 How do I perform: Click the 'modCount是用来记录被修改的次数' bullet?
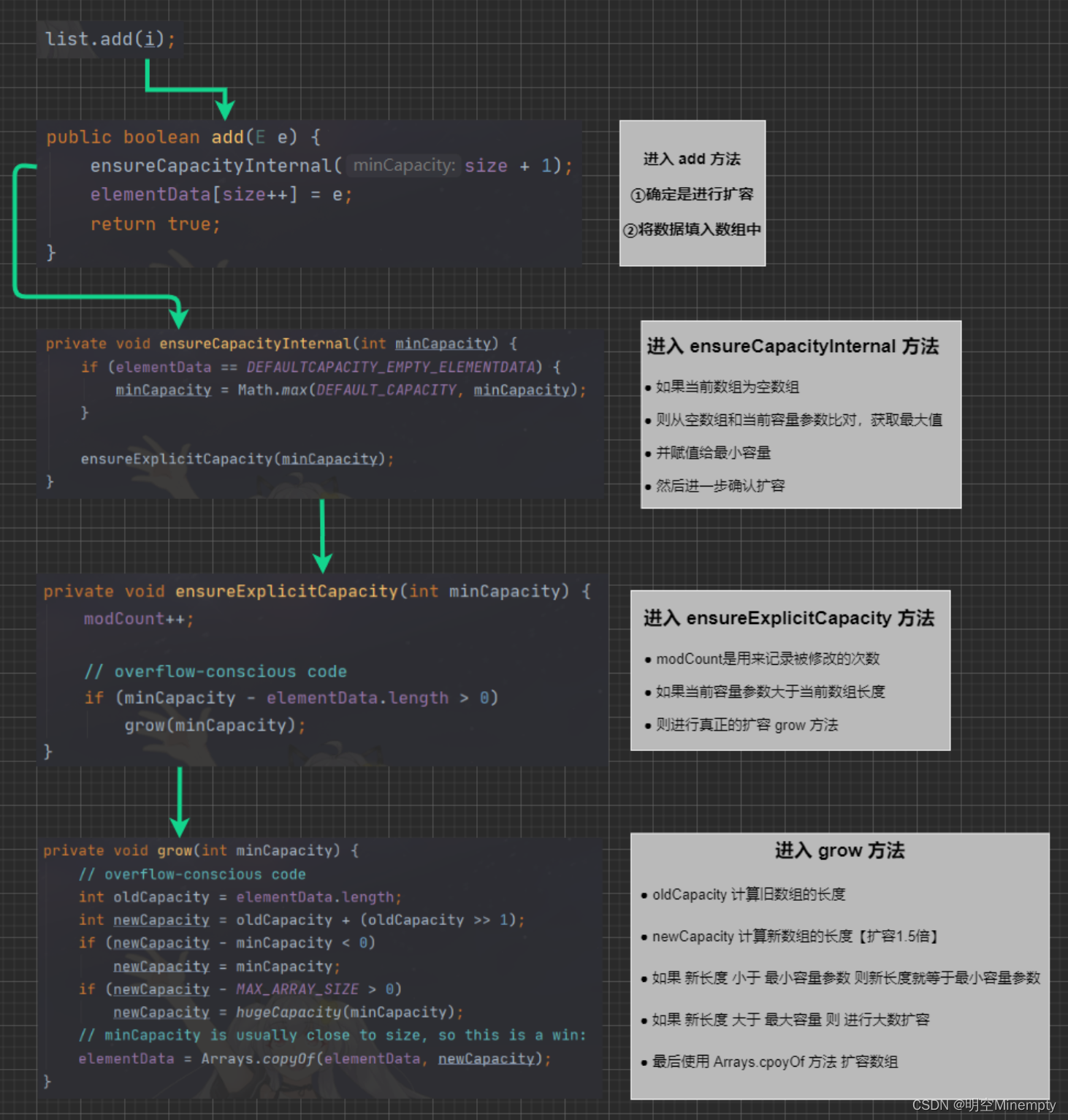(762, 658)
